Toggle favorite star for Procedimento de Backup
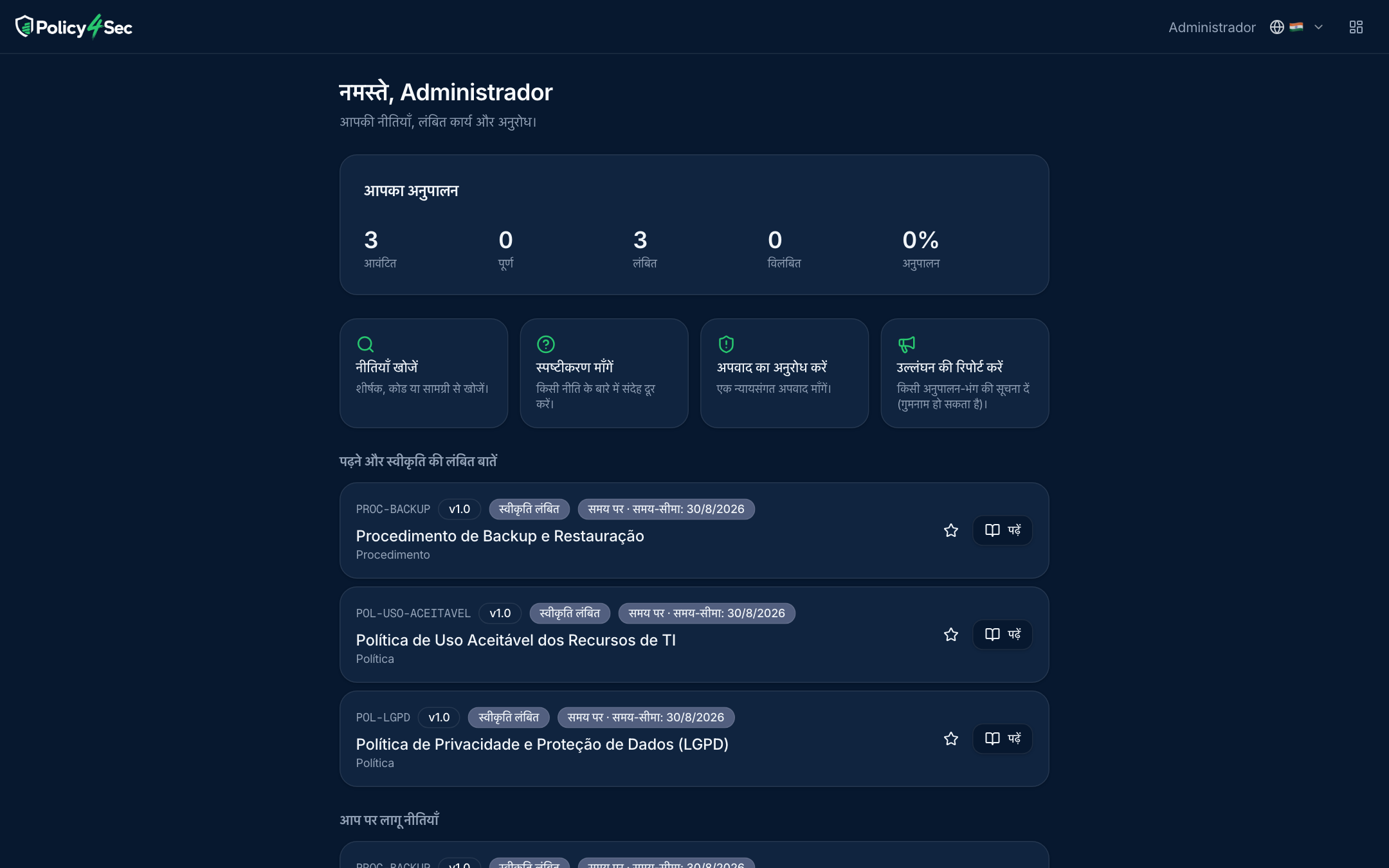 (951, 530)
